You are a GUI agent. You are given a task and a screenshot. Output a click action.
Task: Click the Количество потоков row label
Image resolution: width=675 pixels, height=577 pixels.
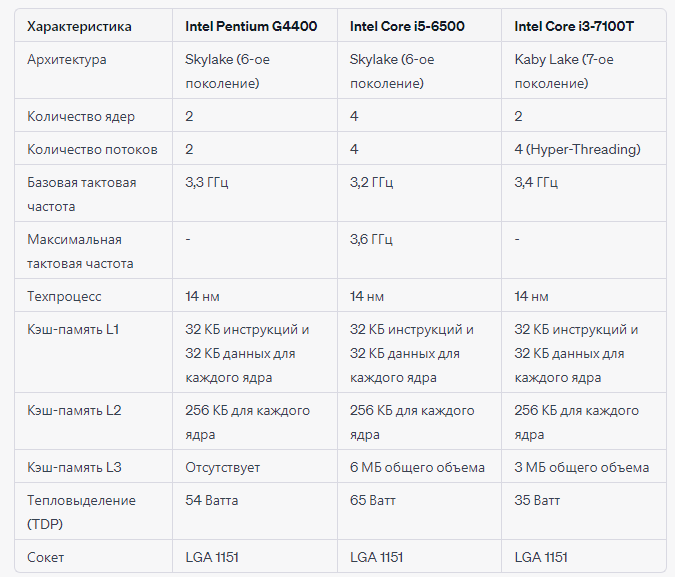pos(92,149)
